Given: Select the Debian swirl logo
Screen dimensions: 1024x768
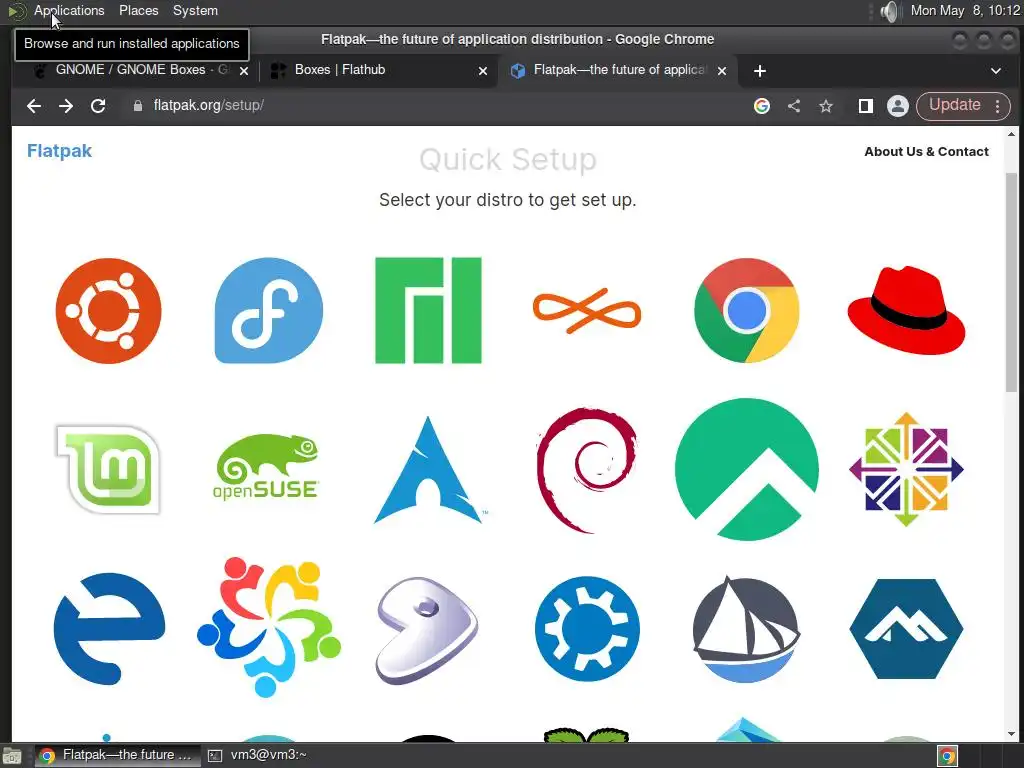Looking at the screenshot, I should pyautogui.click(x=586, y=470).
